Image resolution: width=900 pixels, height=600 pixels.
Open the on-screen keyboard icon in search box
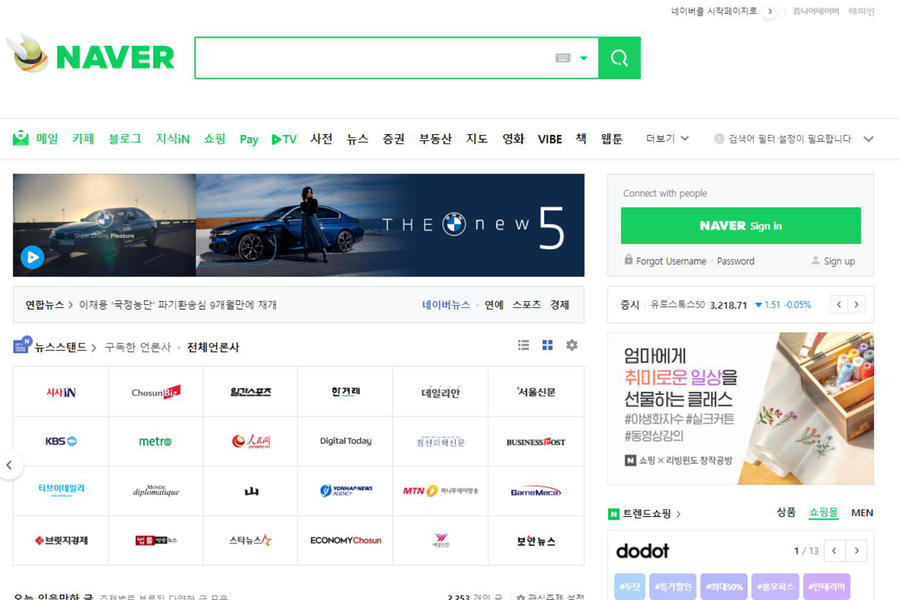[x=563, y=58]
